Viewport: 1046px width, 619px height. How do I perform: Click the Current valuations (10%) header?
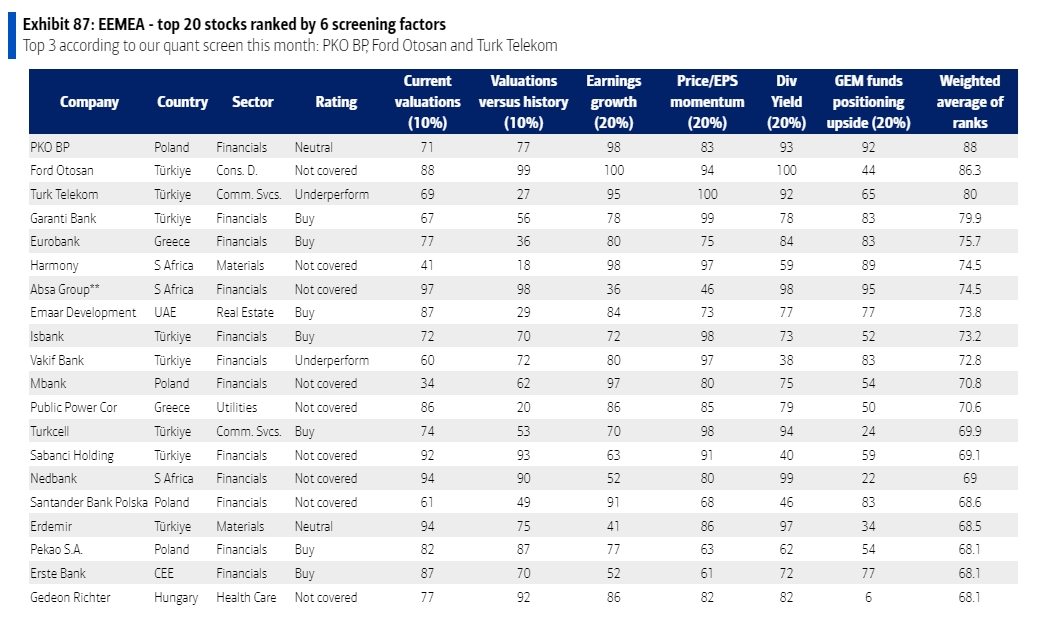[x=427, y=102]
